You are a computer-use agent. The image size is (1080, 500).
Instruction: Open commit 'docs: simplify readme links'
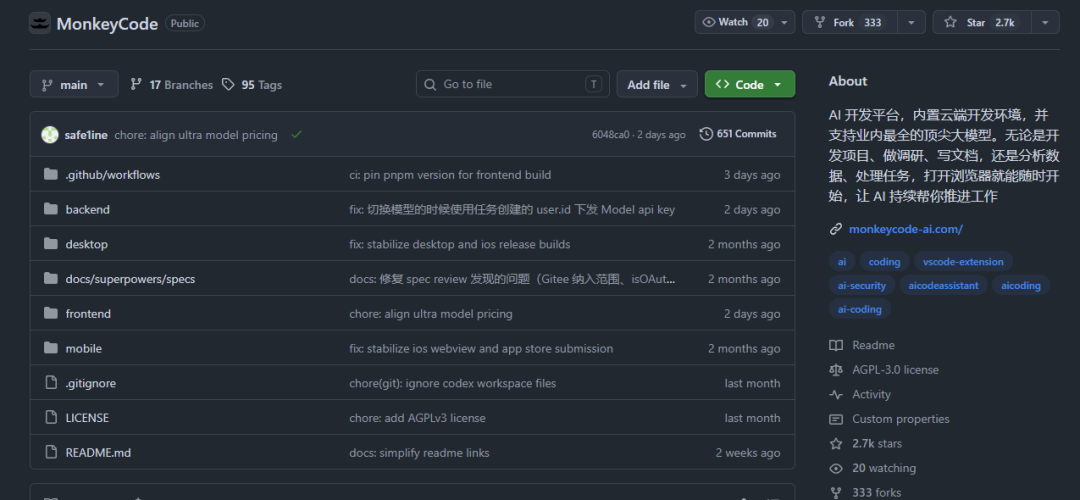(x=419, y=452)
